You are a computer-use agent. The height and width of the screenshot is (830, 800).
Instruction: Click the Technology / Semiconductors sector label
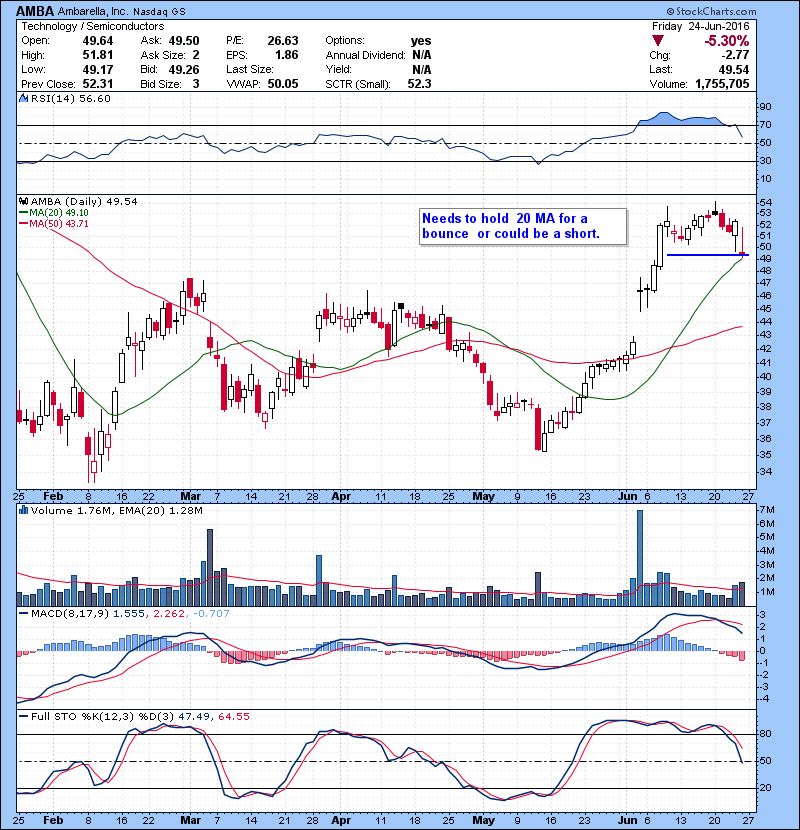[x=92, y=26]
